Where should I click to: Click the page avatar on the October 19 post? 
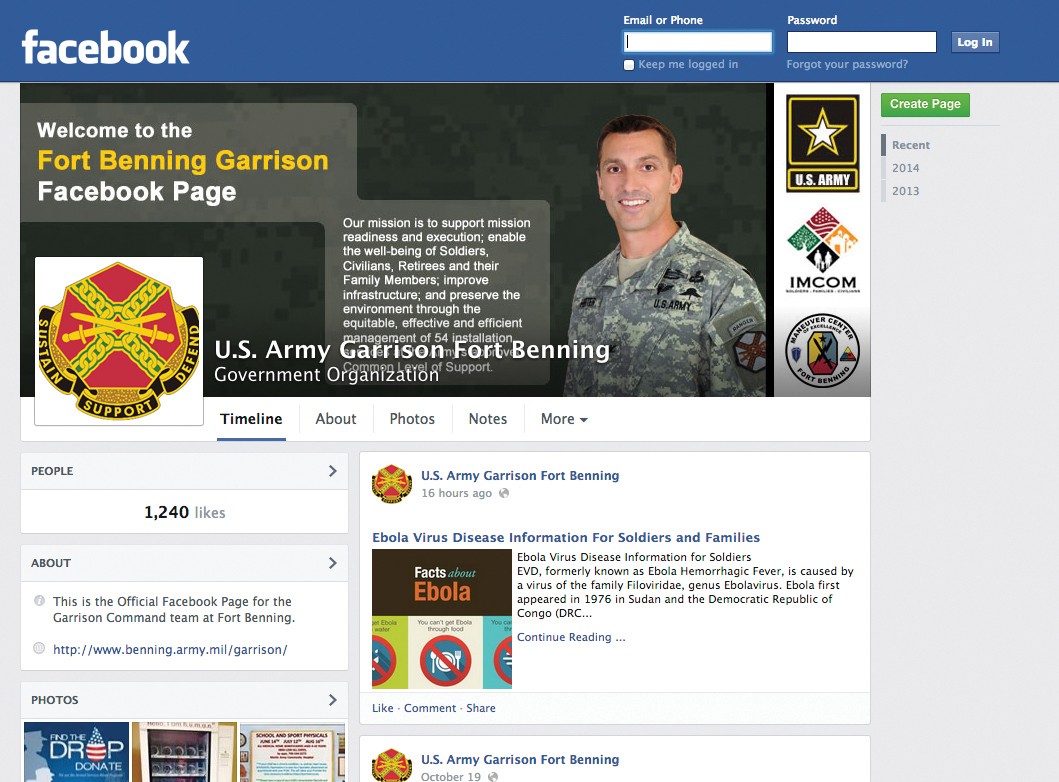pos(392,766)
